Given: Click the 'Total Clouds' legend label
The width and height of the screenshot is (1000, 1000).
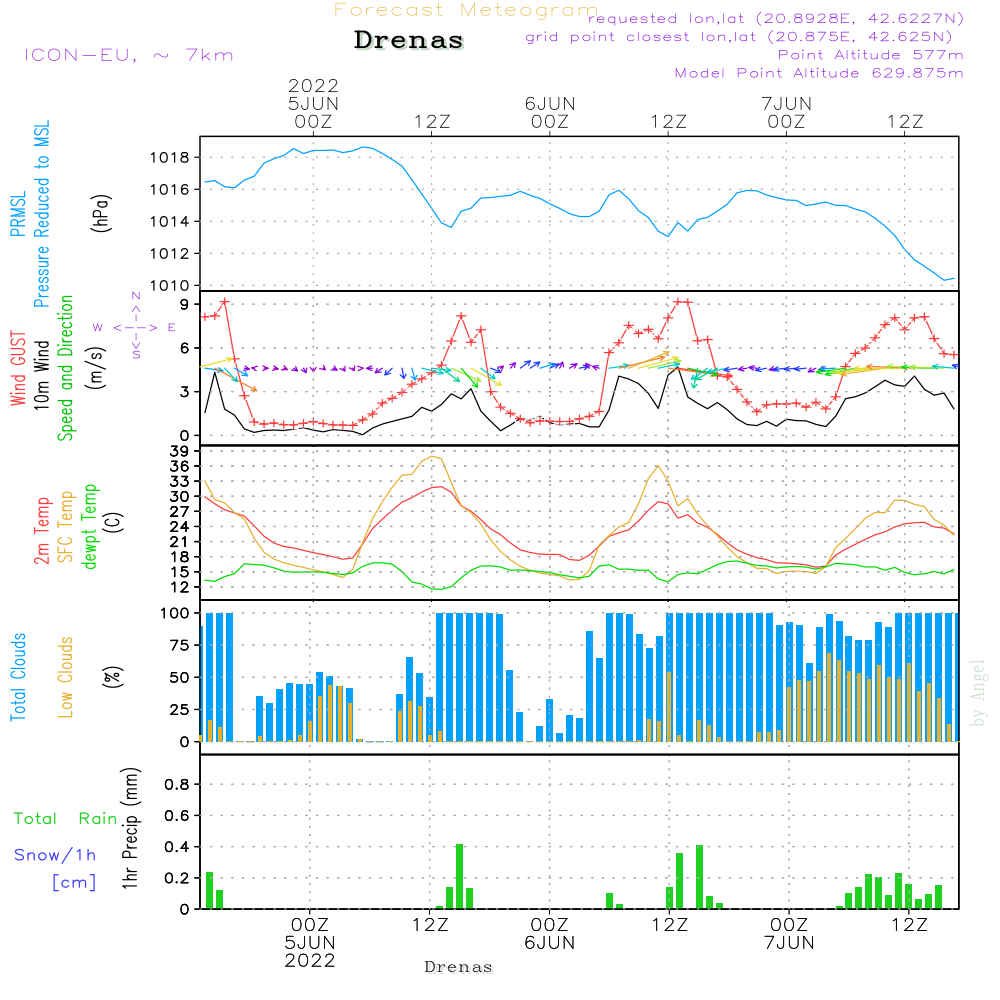Looking at the screenshot, I should tap(18, 677).
